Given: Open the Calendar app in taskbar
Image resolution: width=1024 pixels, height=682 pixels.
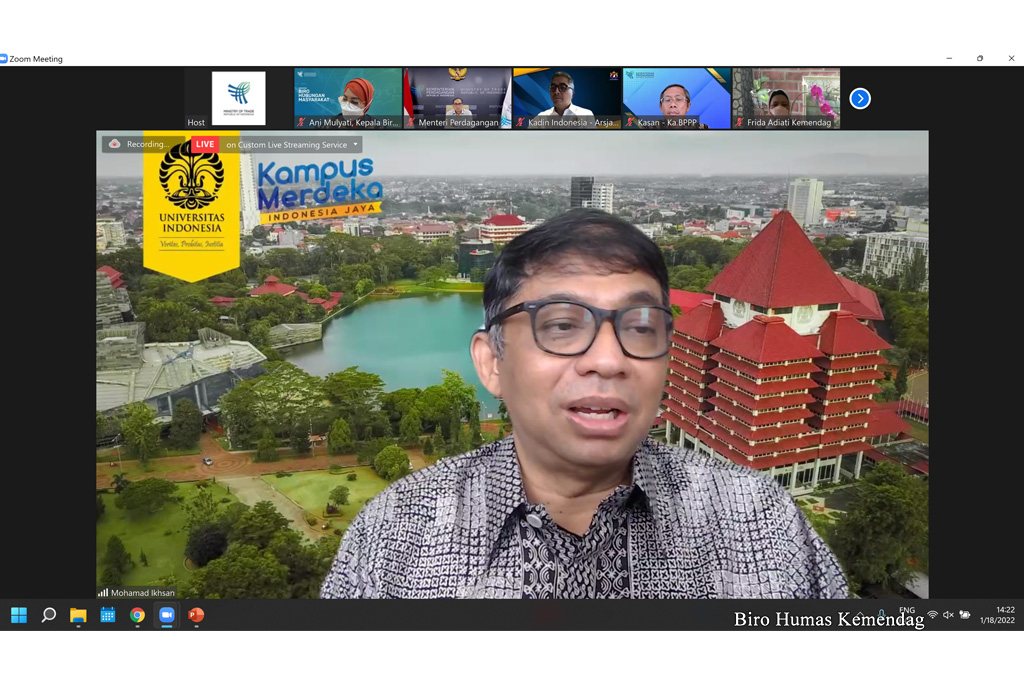Looking at the screenshot, I should (107, 615).
